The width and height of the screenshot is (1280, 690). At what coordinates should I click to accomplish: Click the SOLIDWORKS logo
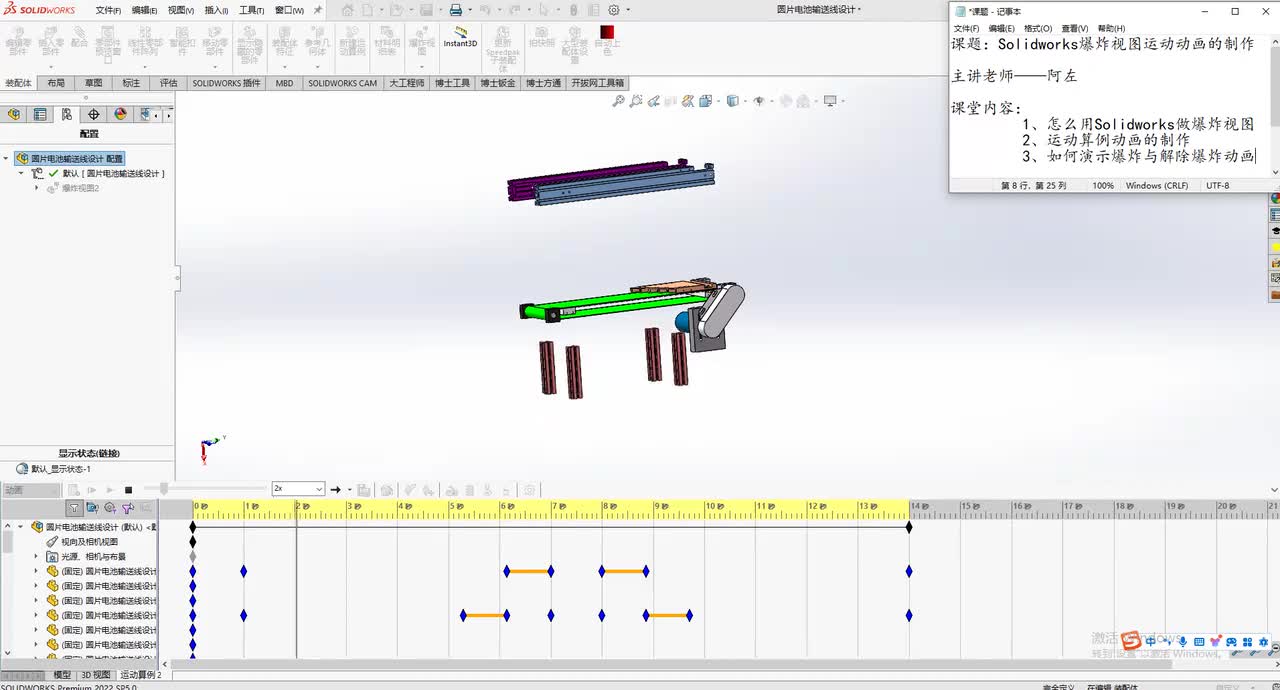pyautogui.click(x=39, y=10)
